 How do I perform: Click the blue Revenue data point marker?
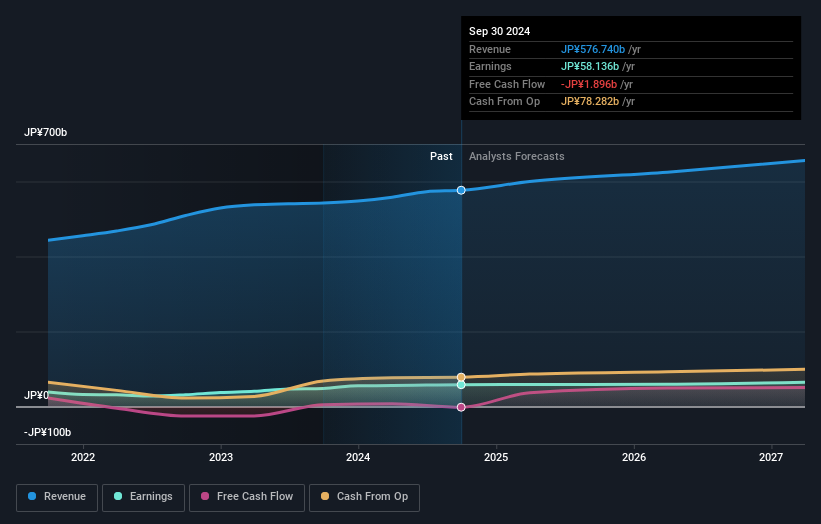[x=461, y=190]
